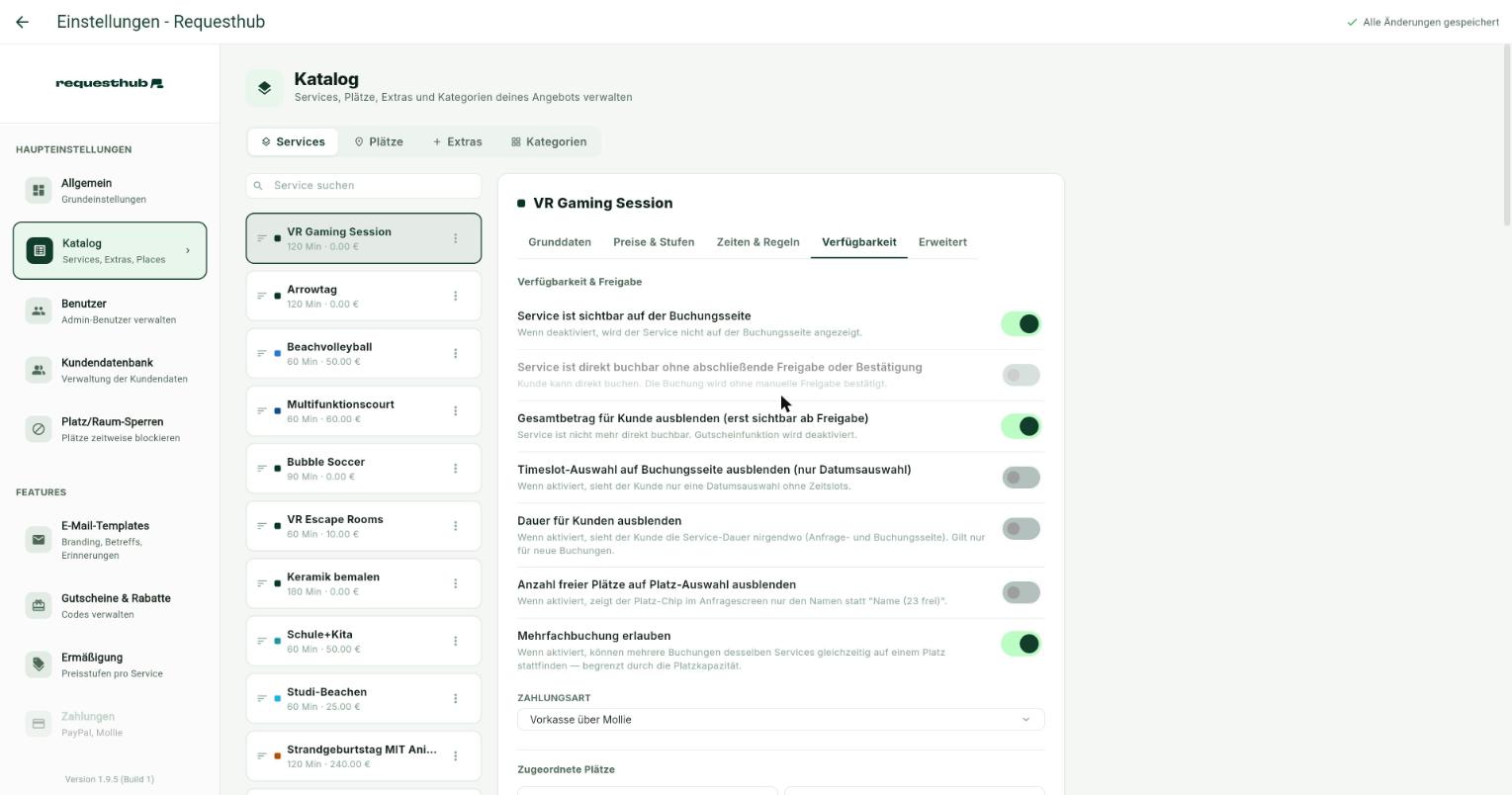Open three-dot menu for Beachvolleyball service
1512x795 pixels.
click(x=455, y=353)
